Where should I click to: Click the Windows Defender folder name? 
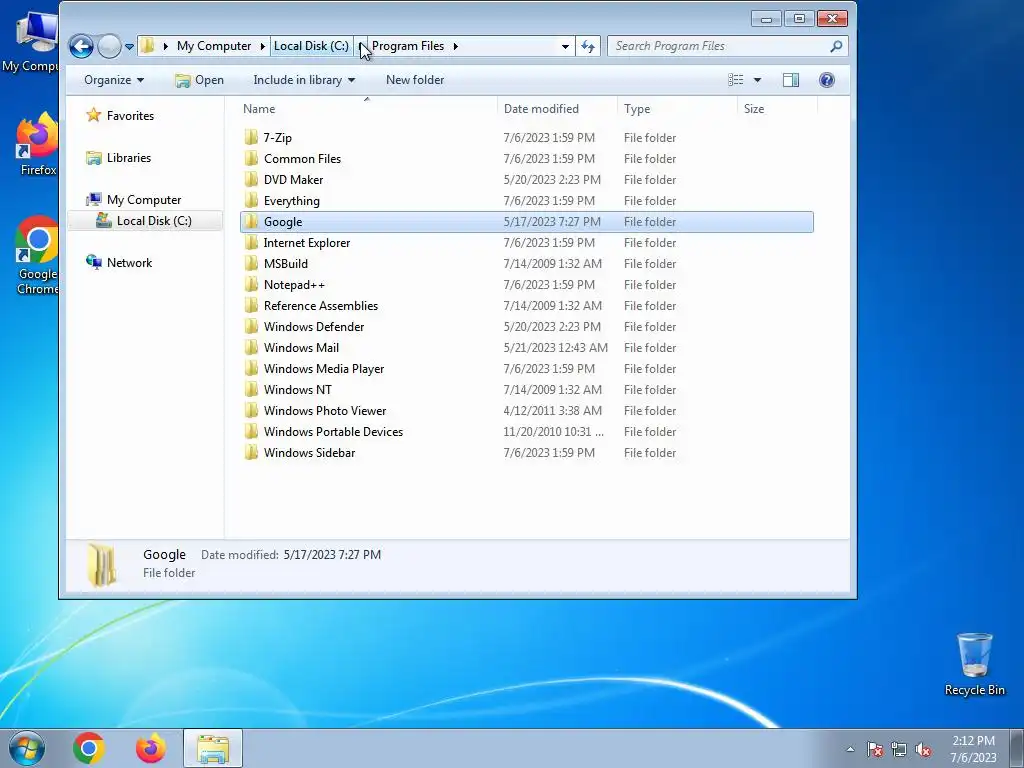pyautogui.click(x=313, y=327)
